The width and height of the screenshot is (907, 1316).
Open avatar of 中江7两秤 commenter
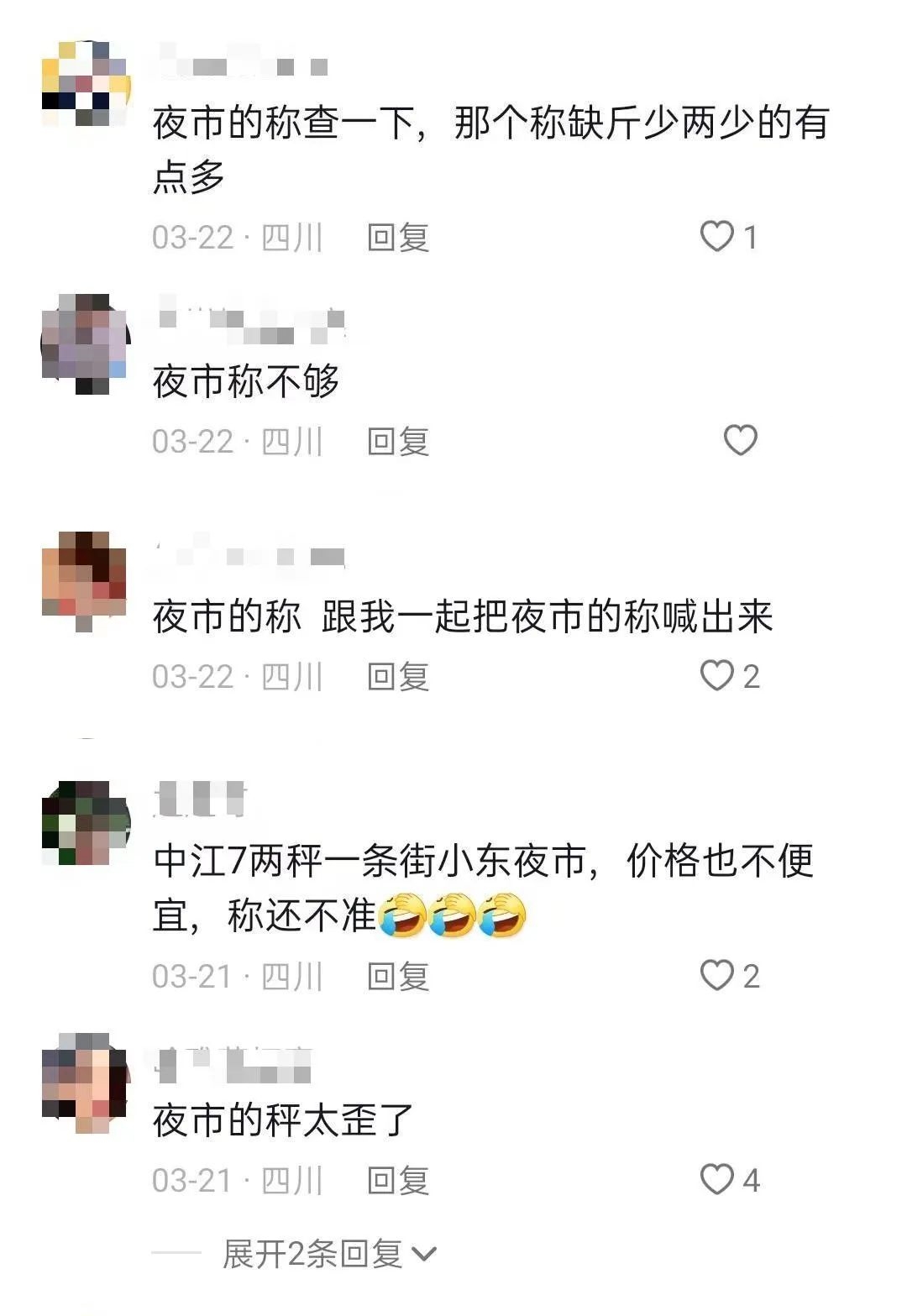click(86, 823)
